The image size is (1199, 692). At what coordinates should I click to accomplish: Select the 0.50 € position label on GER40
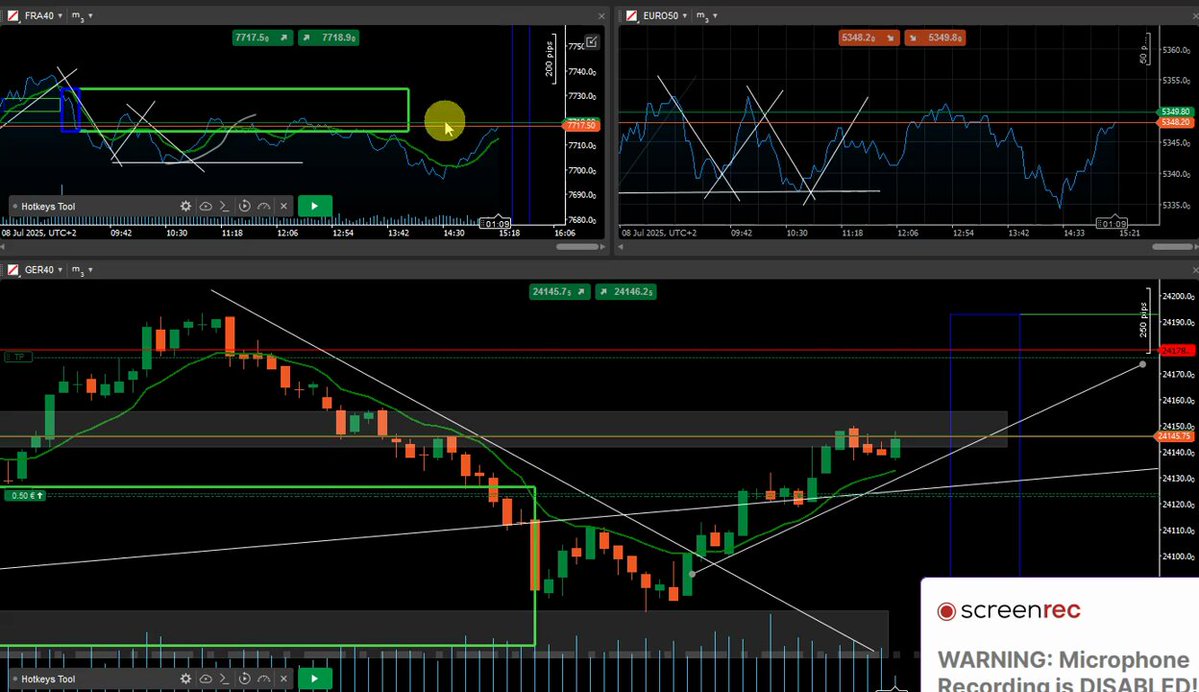click(x=24, y=495)
